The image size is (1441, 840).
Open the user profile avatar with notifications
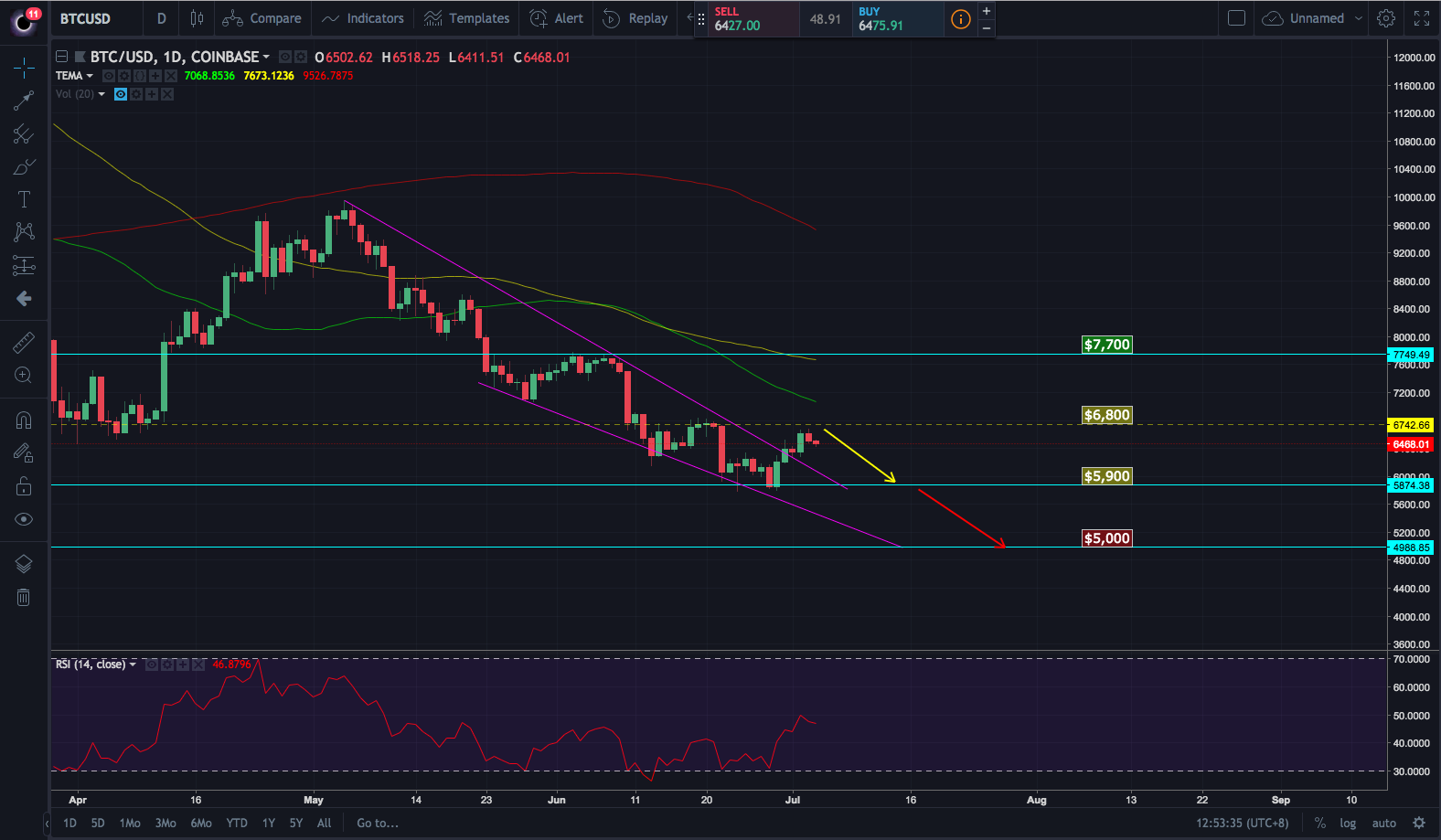24,20
